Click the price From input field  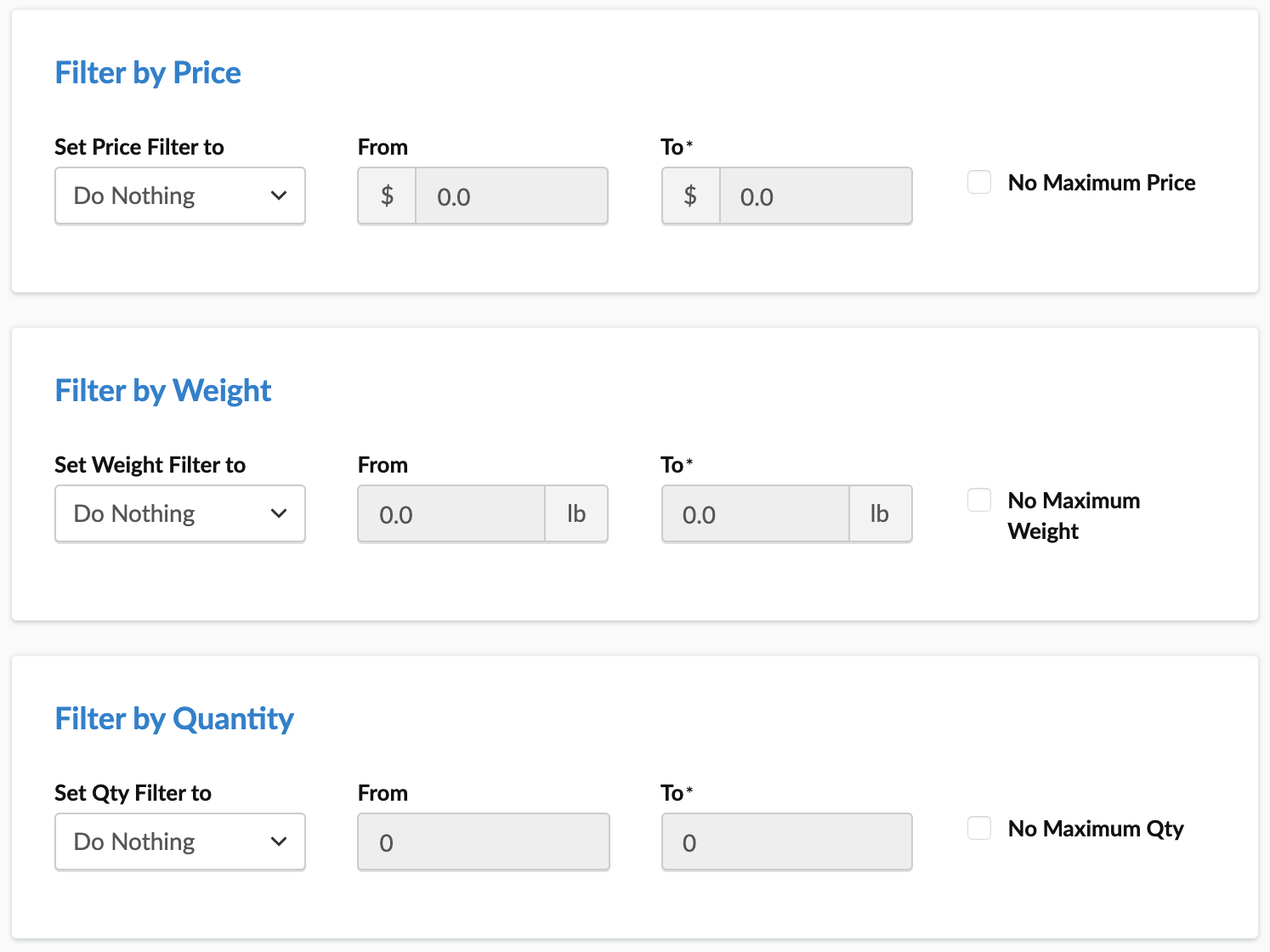(511, 196)
